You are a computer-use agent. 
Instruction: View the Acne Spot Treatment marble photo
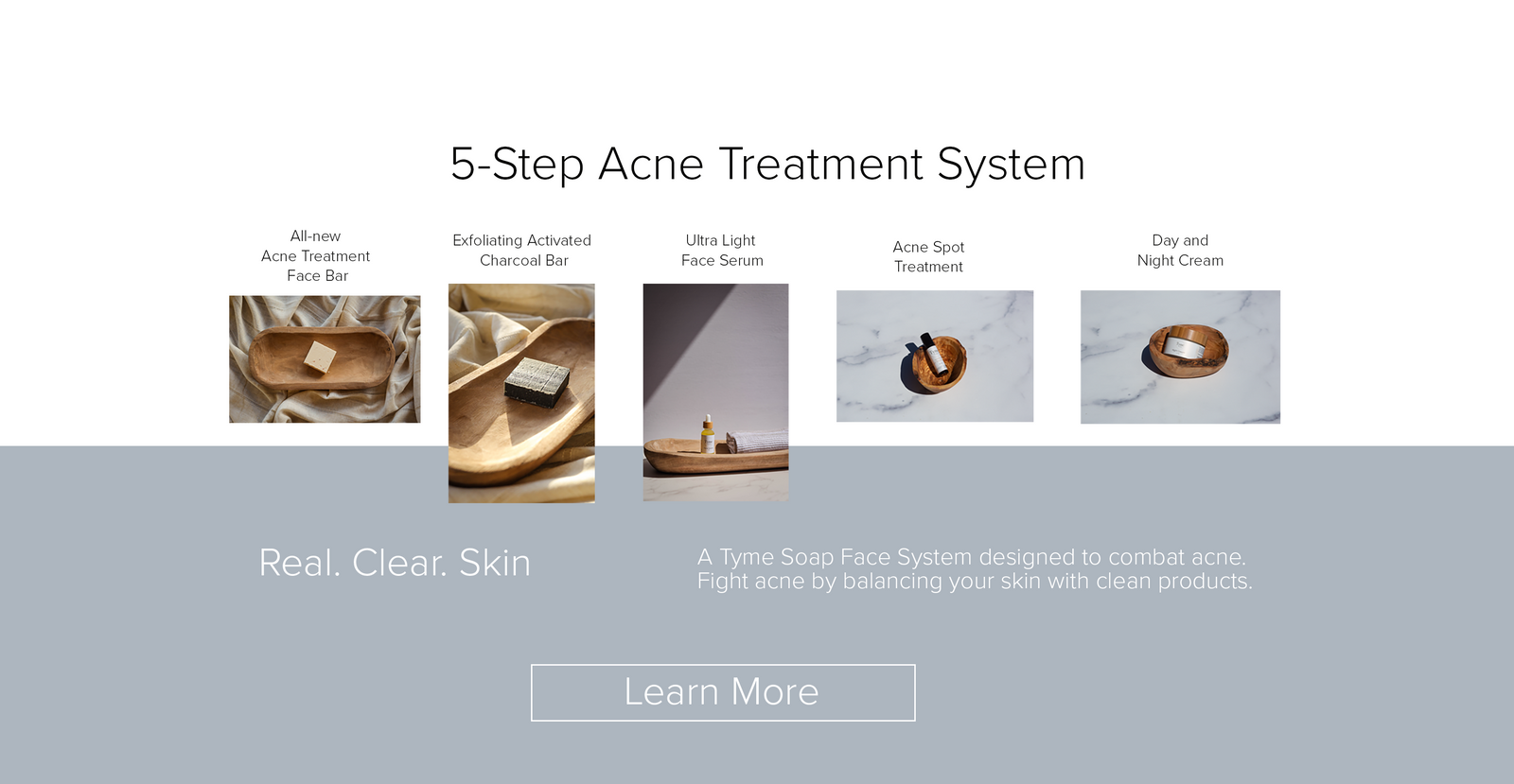pyautogui.click(x=935, y=356)
